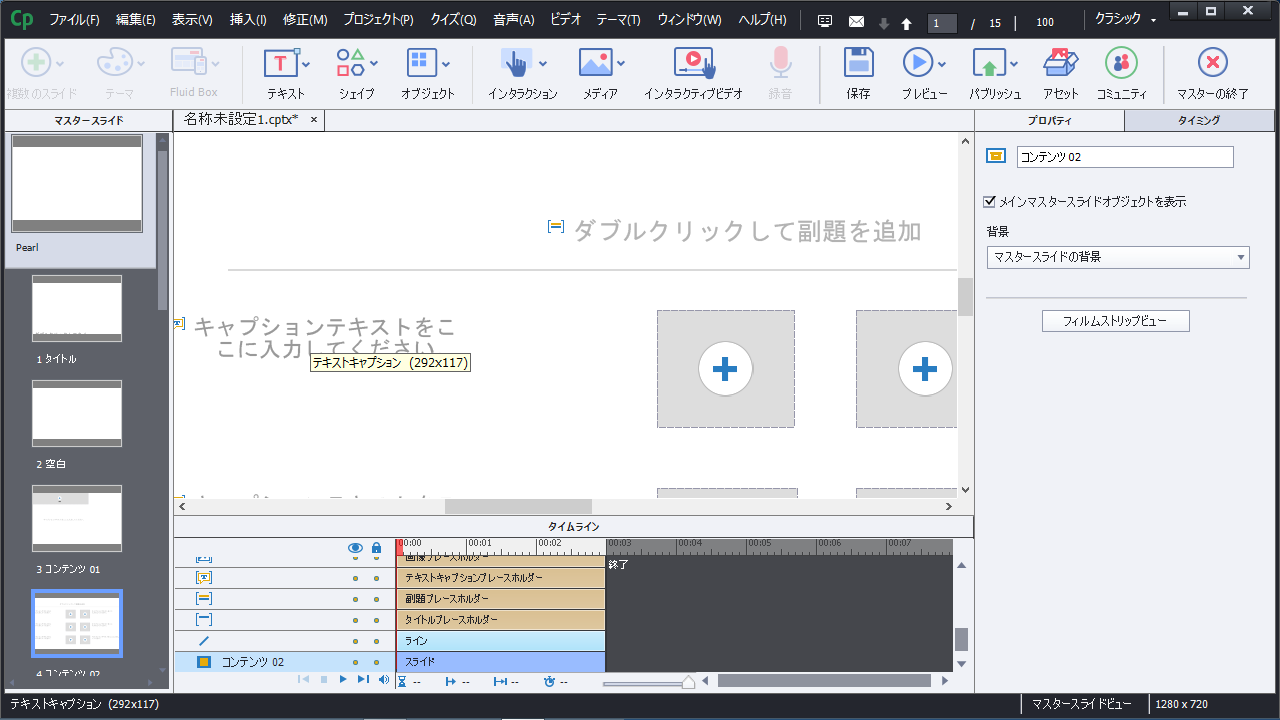Screen dimensions: 1280x720
Task: Toggle lock dot for the スライド layer
Action: click(x=376, y=662)
